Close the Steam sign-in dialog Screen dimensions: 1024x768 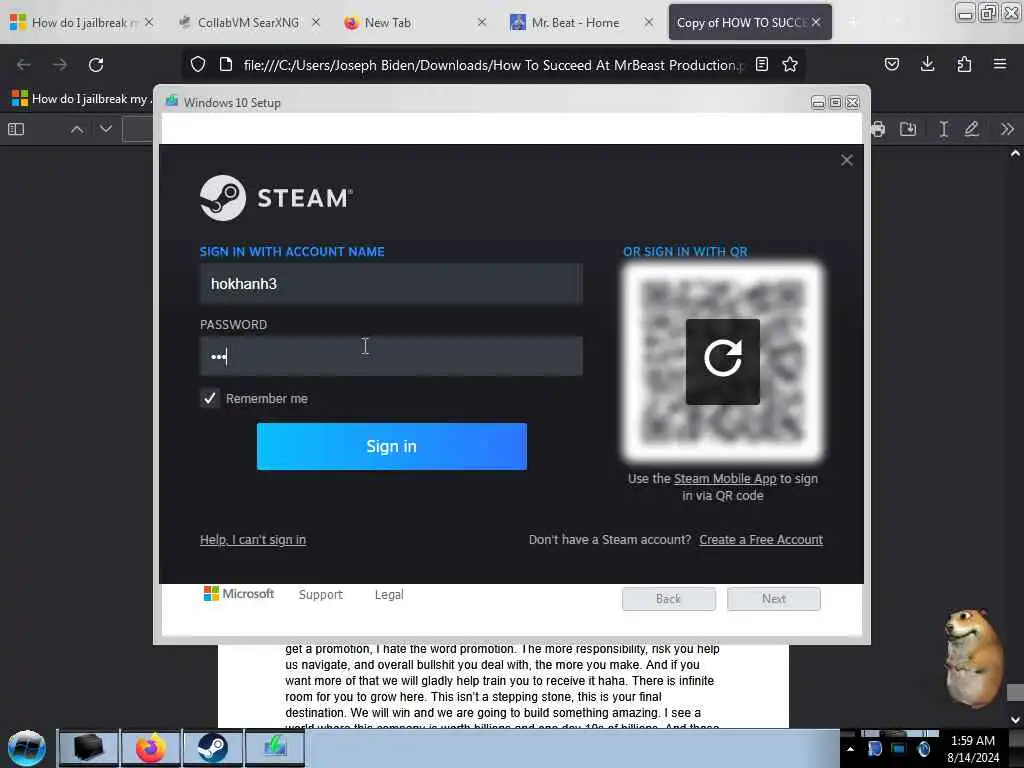[x=846, y=160]
